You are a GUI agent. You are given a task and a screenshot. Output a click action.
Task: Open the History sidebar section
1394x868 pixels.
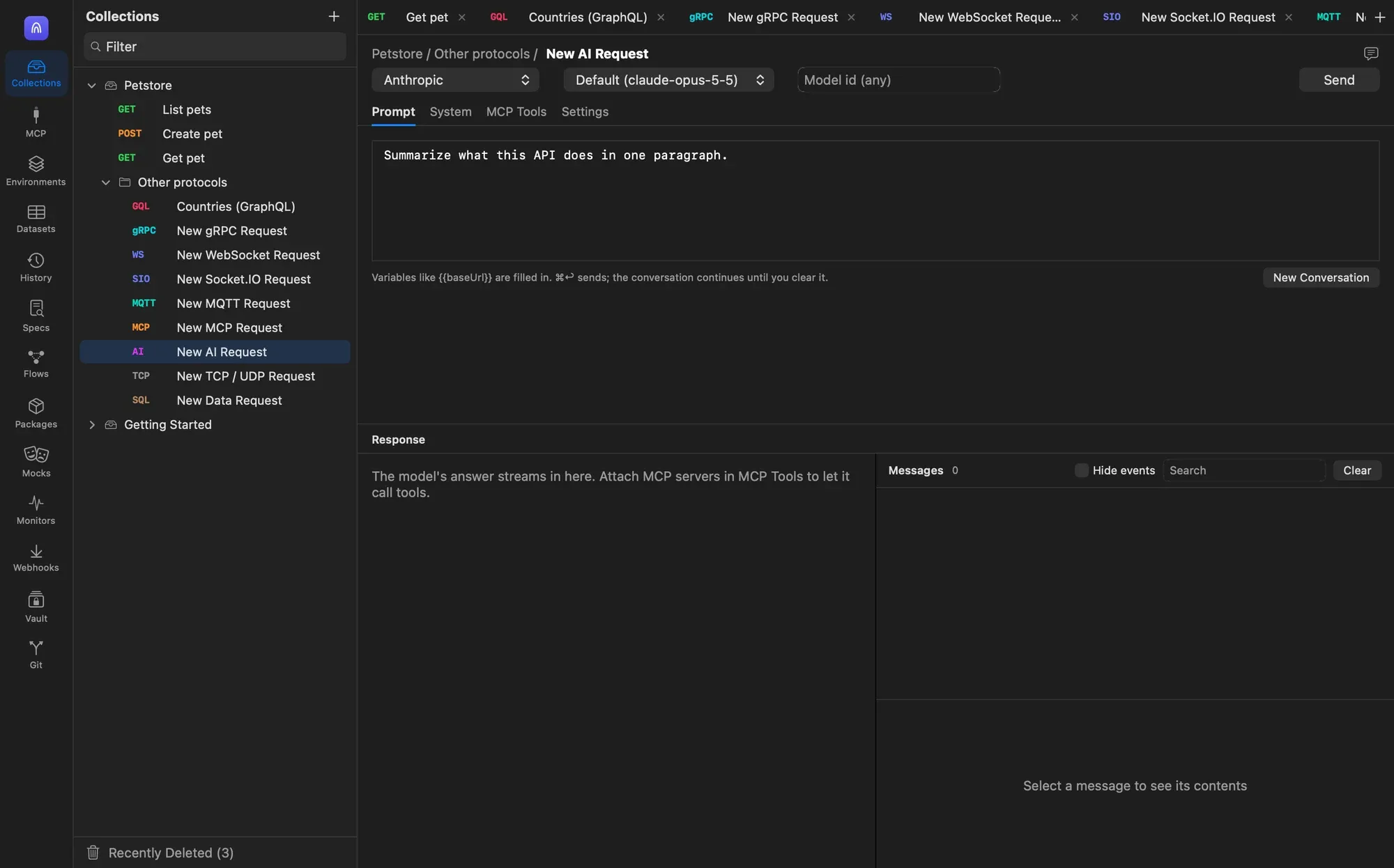click(x=36, y=268)
